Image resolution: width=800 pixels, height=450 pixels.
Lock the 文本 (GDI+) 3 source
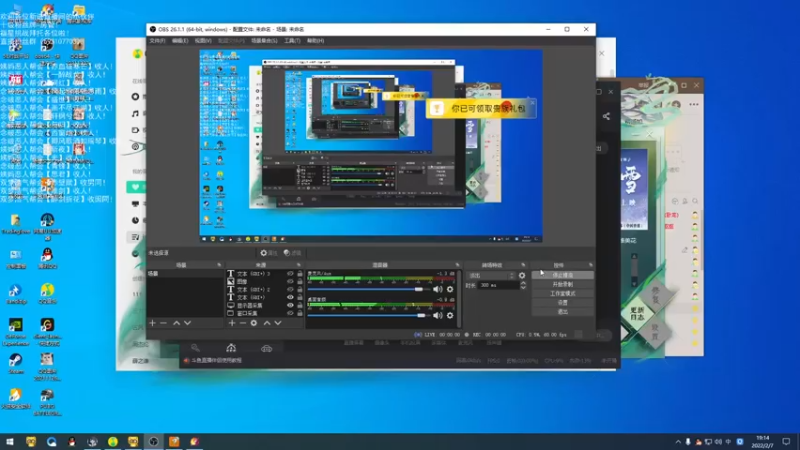pos(299,274)
